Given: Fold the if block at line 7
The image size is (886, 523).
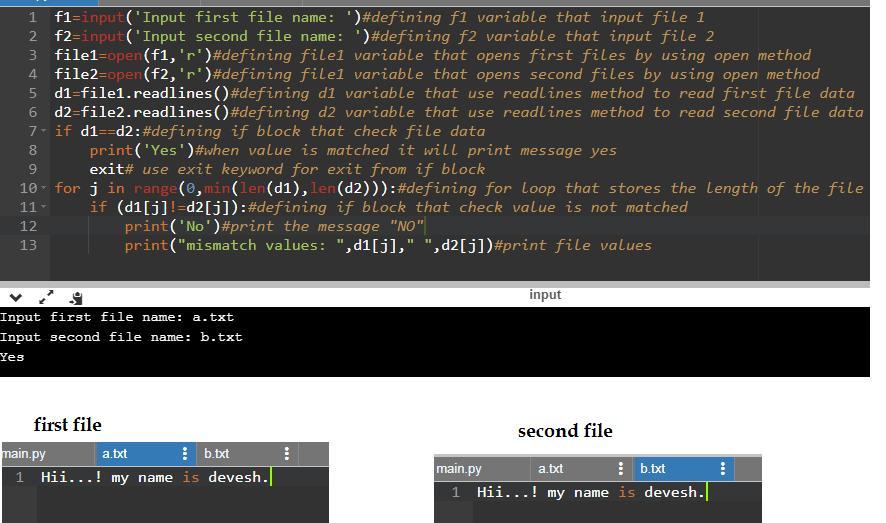Looking at the screenshot, I should click(44, 132).
